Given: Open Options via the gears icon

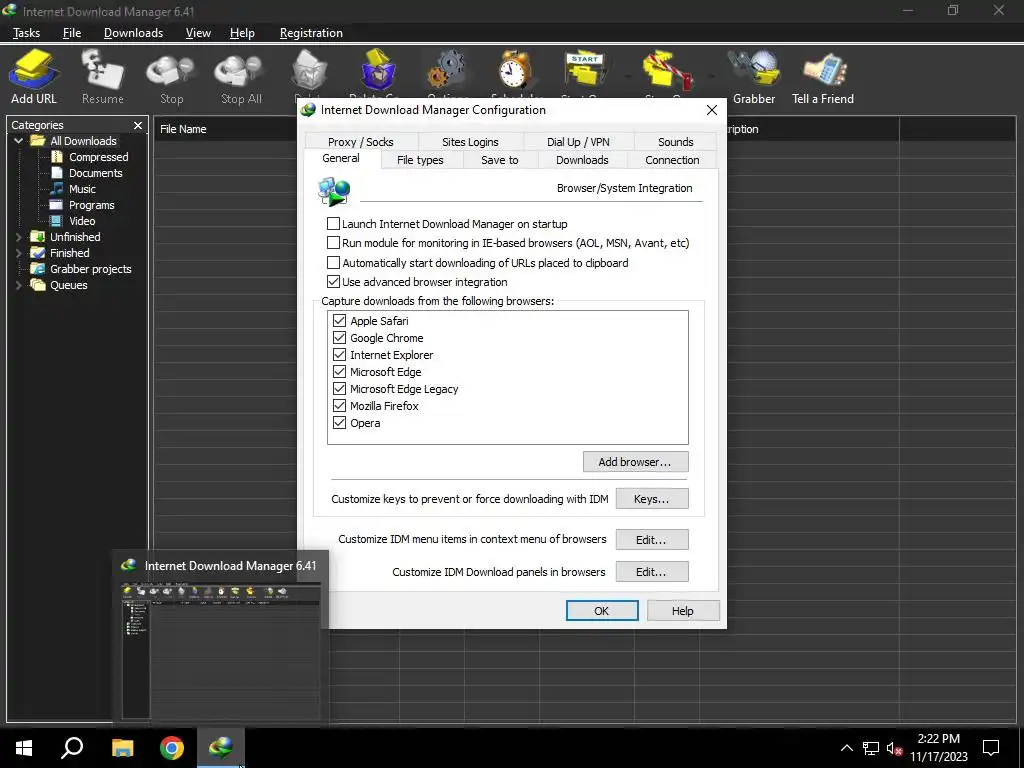Looking at the screenshot, I should point(447,70).
